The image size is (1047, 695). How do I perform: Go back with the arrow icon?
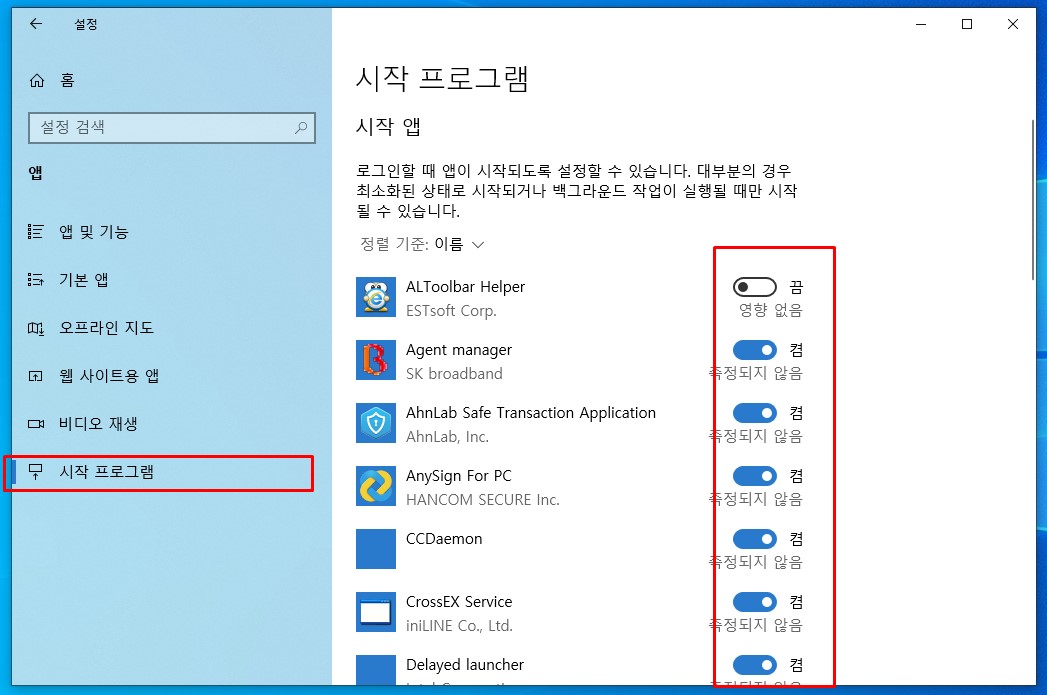[36, 24]
